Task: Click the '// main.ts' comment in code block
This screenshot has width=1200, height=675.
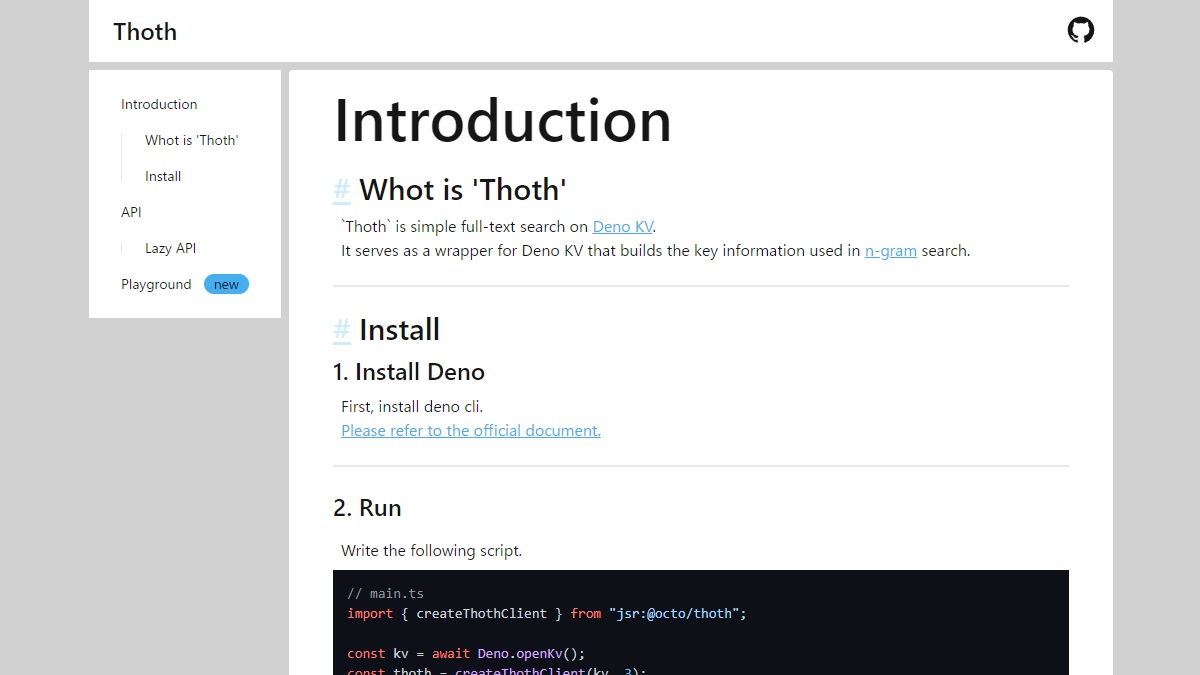Action: point(386,593)
